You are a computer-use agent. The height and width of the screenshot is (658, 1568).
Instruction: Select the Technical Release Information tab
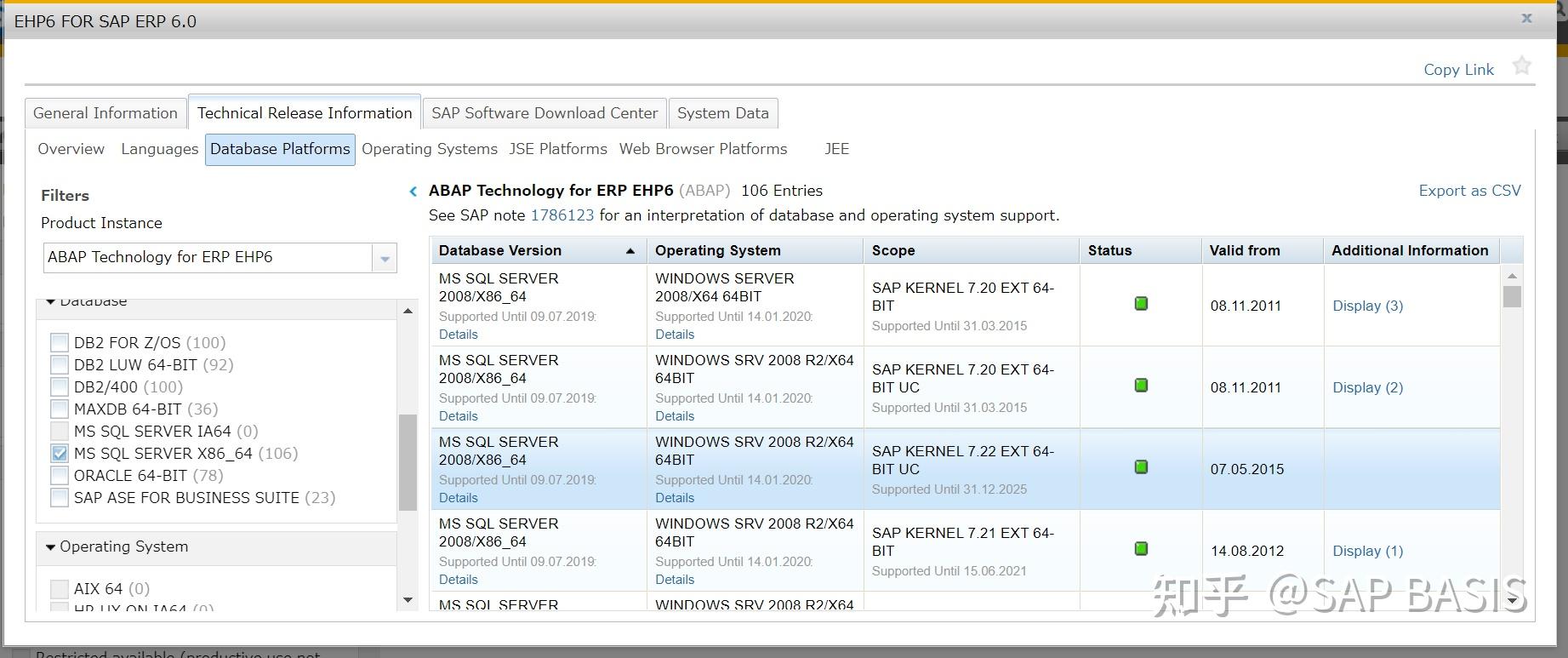[305, 113]
